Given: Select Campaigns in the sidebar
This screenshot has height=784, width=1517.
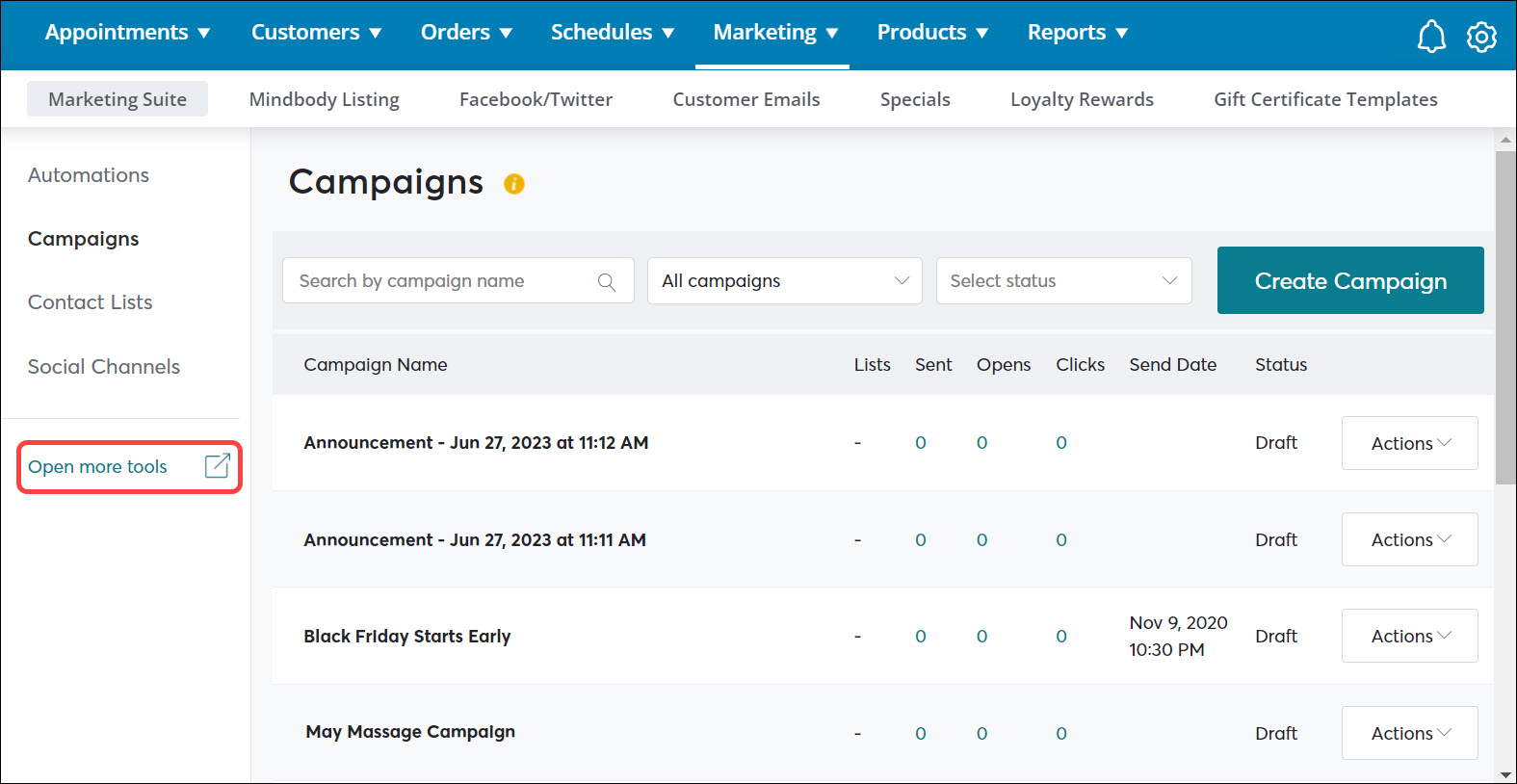Looking at the screenshot, I should (x=83, y=239).
